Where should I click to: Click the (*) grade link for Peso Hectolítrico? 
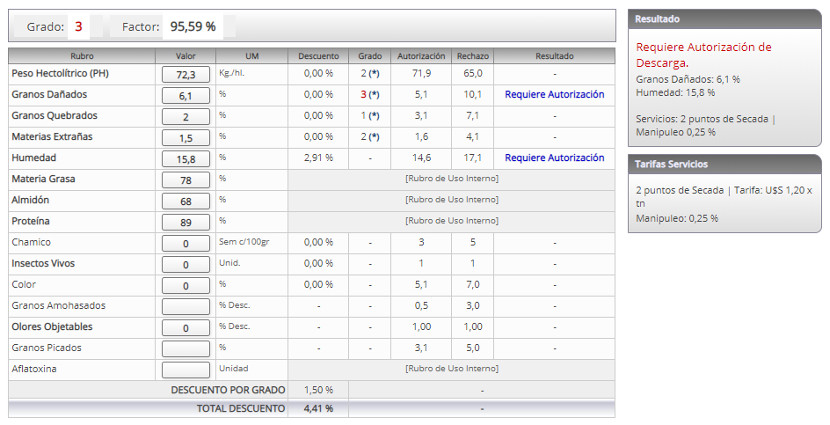click(x=374, y=74)
